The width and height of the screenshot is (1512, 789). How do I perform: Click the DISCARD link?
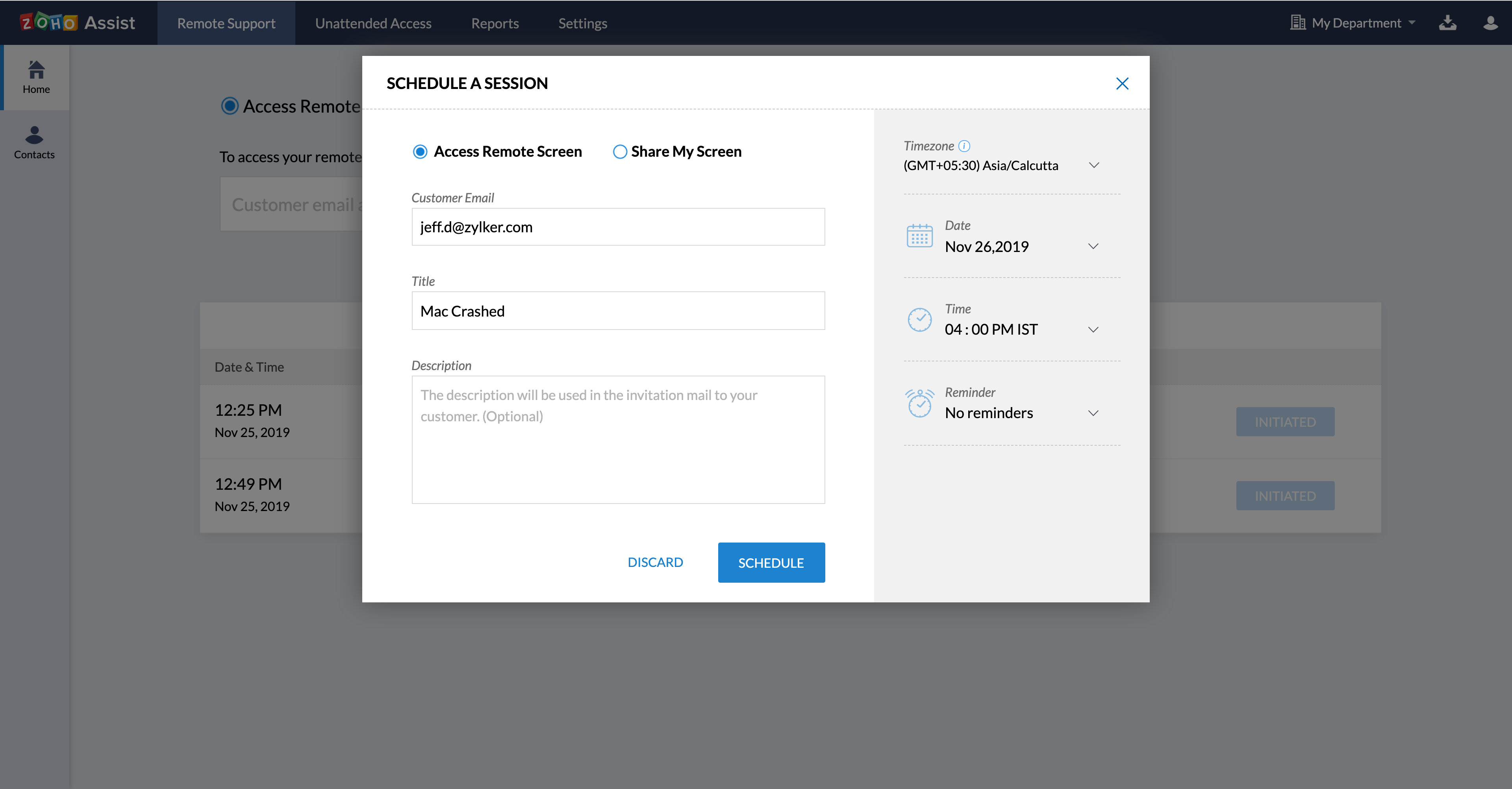coord(655,562)
